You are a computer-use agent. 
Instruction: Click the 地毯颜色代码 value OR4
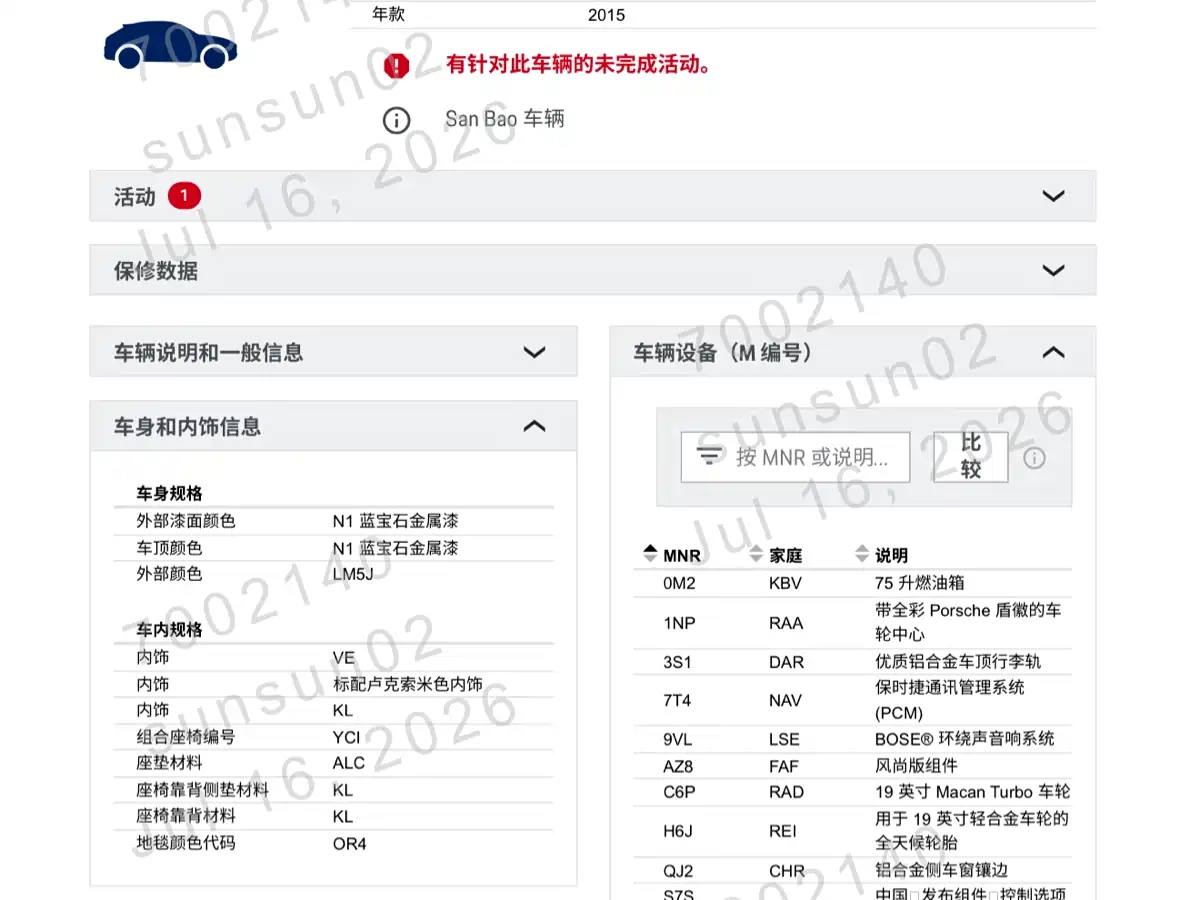(x=350, y=843)
